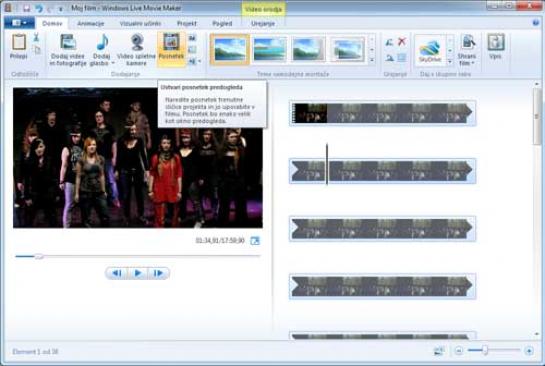Click the Prilepi (paste) clipboard icon
The height and width of the screenshot is (366, 545).
(19, 42)
